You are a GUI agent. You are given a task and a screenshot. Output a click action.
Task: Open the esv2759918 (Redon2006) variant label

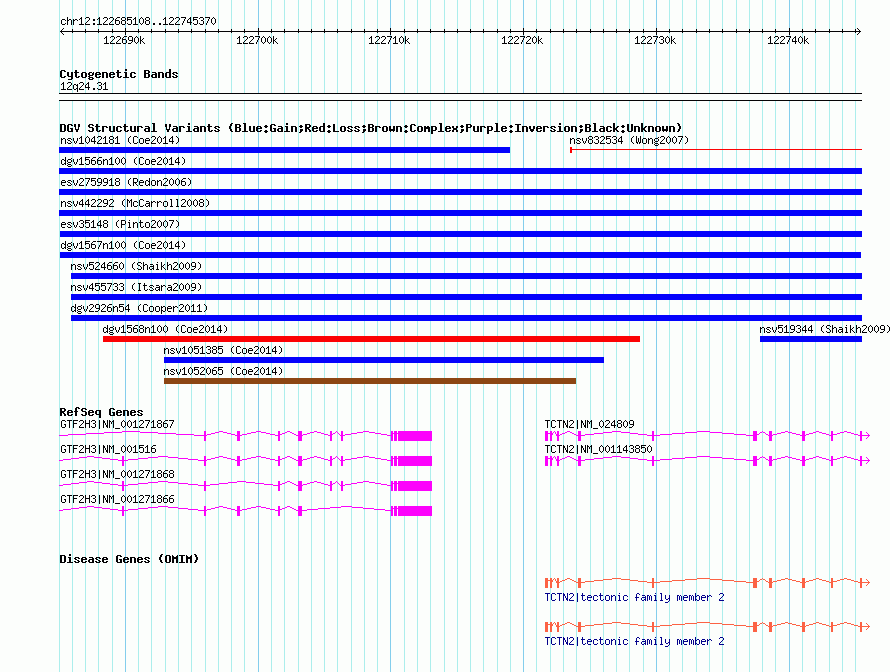[x=126, y=182]
